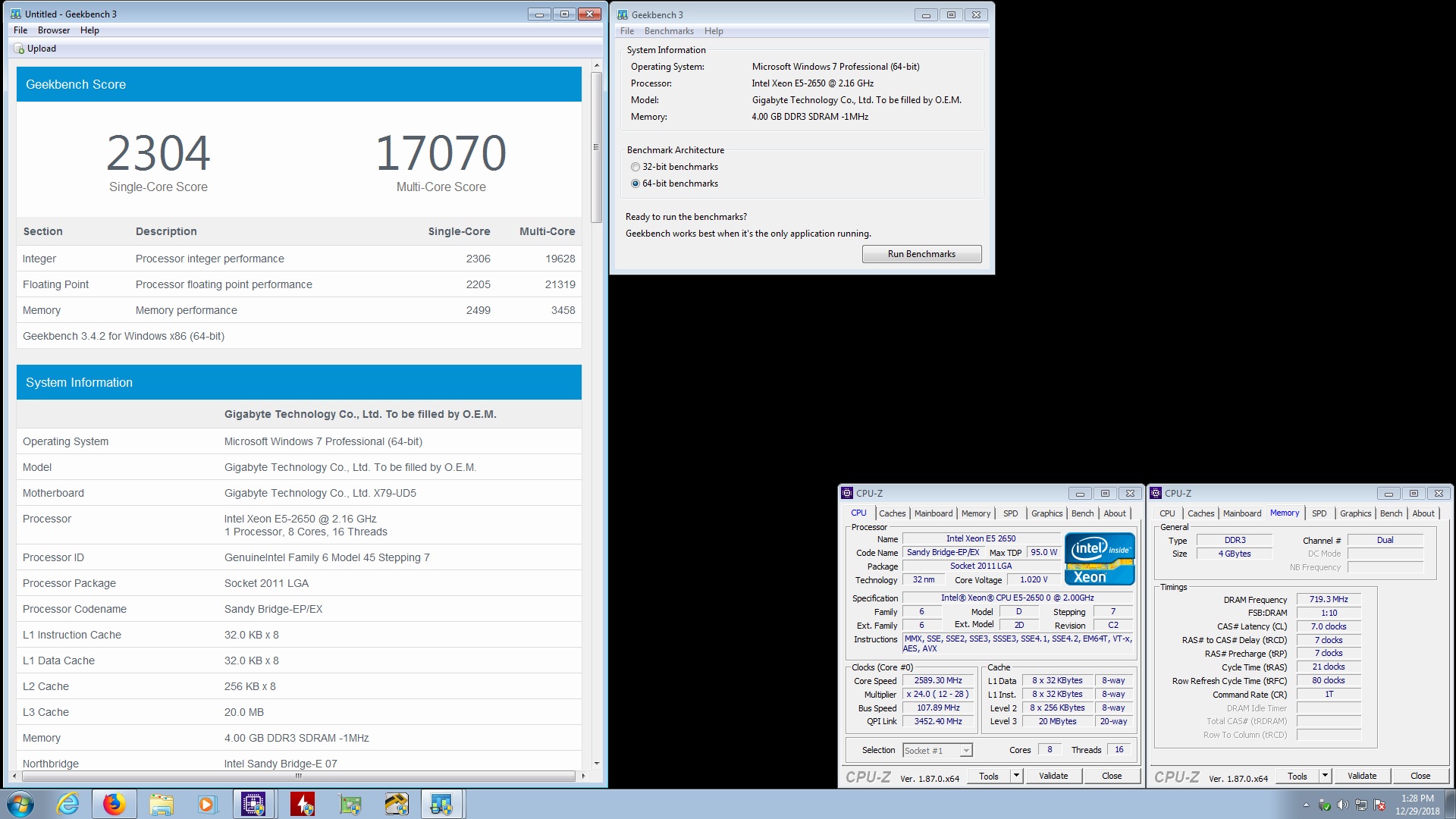Select the 64-bit benchmarks radio button
1456x819 pixels.
click(635, 184)
